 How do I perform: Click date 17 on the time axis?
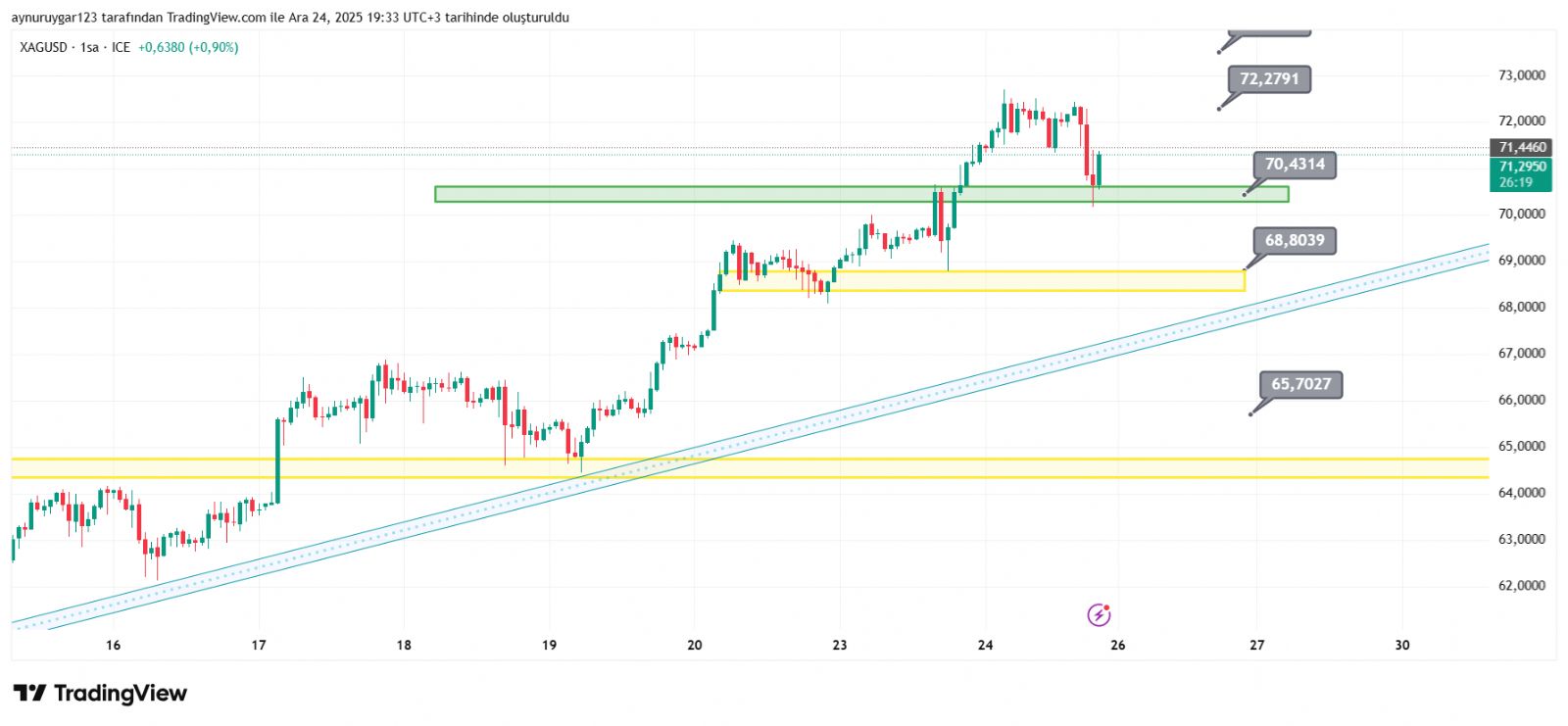(x=259, y=645)
